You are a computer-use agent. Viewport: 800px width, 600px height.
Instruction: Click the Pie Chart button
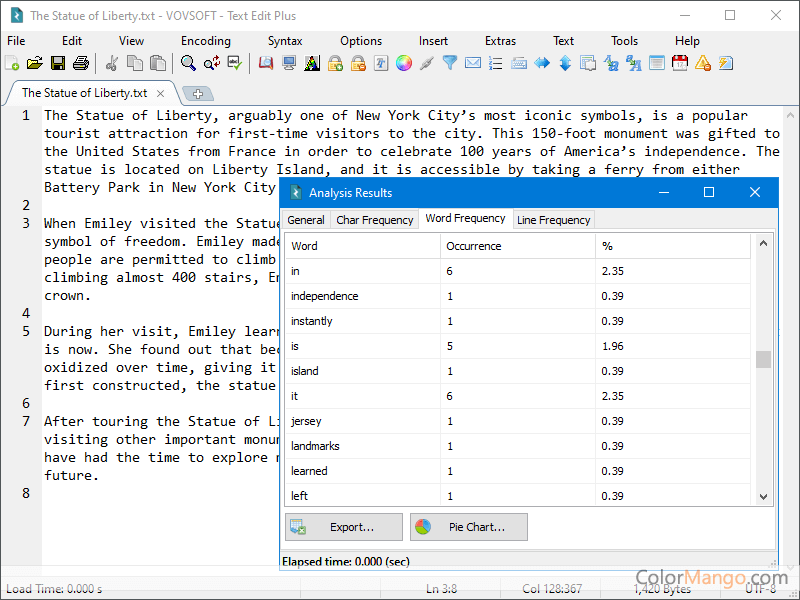pos(468,527)
